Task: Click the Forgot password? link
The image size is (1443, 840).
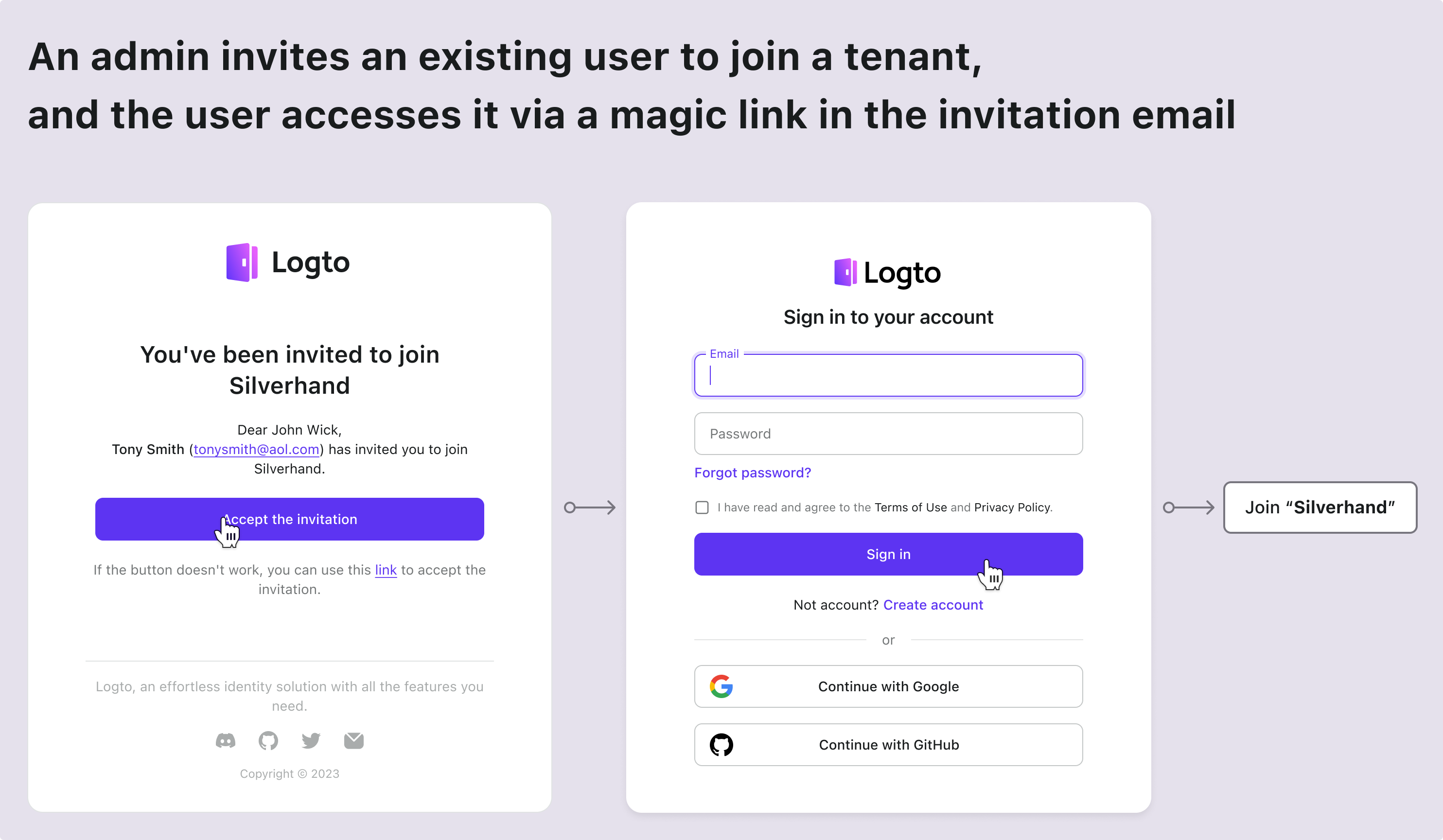Action: 753,471
